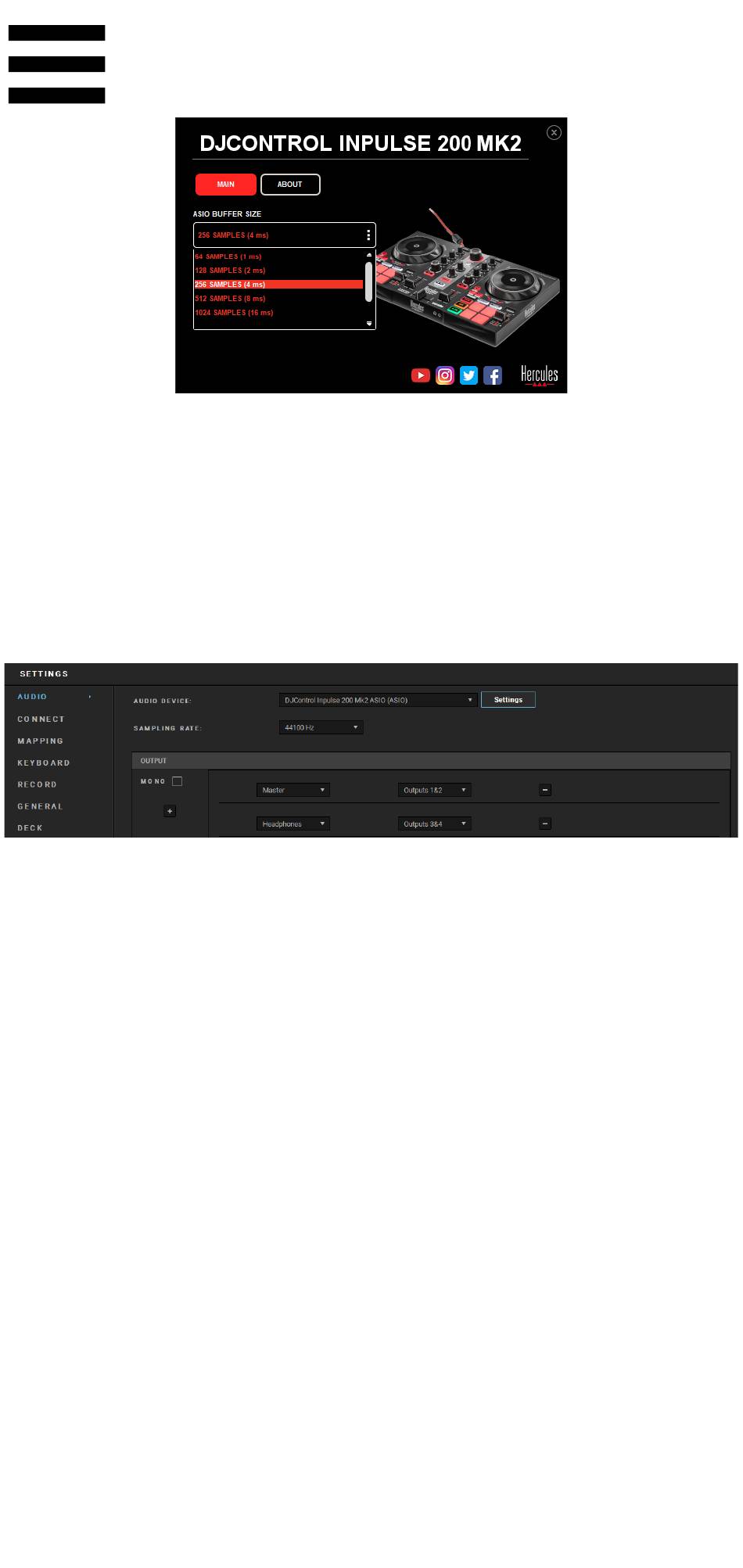This screenshot has height=1568, width=743.
Task: Open the Hercules YouTube icon link
Action: pos(421,375)
